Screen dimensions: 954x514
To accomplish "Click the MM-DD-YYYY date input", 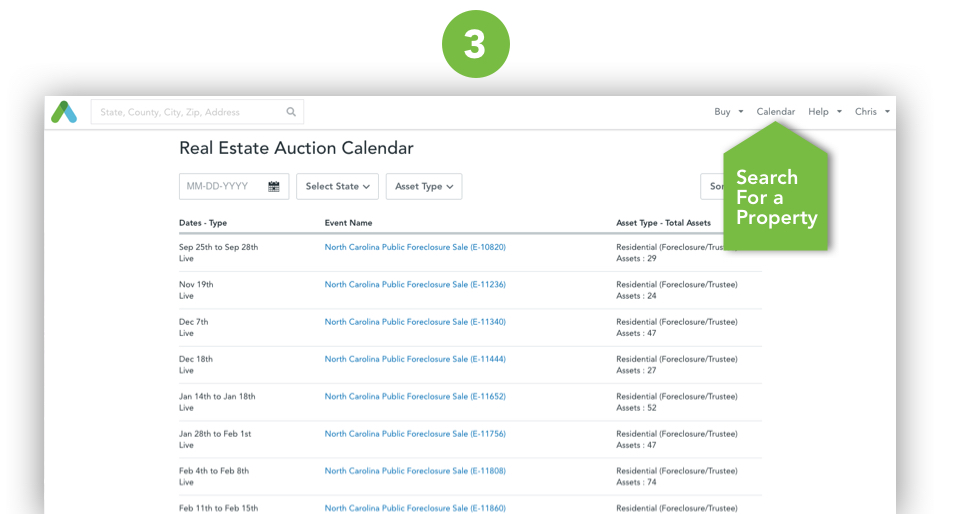I will 218,186.
